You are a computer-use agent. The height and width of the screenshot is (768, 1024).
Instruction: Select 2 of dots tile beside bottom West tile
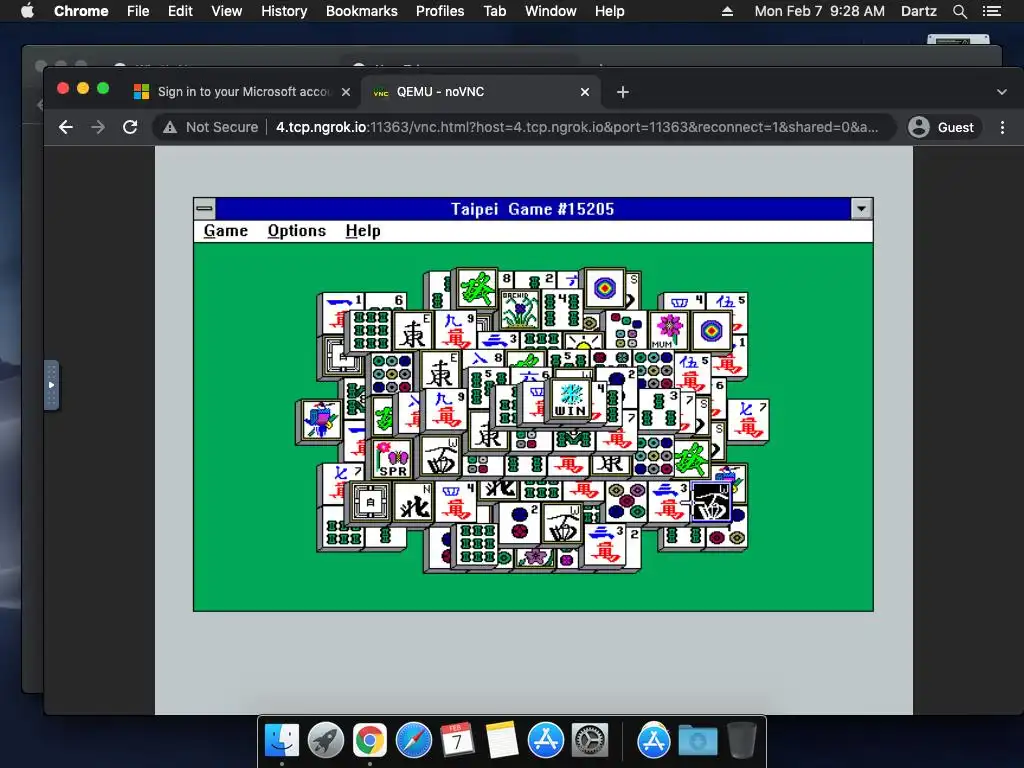[519, 523]
